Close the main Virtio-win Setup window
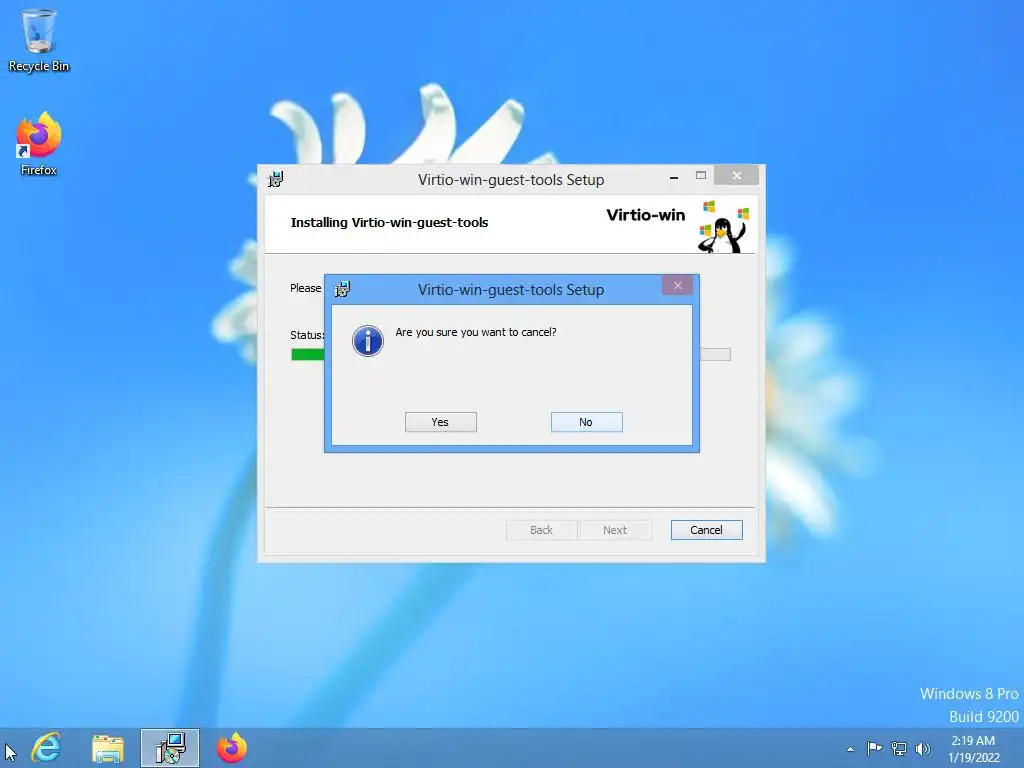1024x768 pixels. click(x=737, y=175)
